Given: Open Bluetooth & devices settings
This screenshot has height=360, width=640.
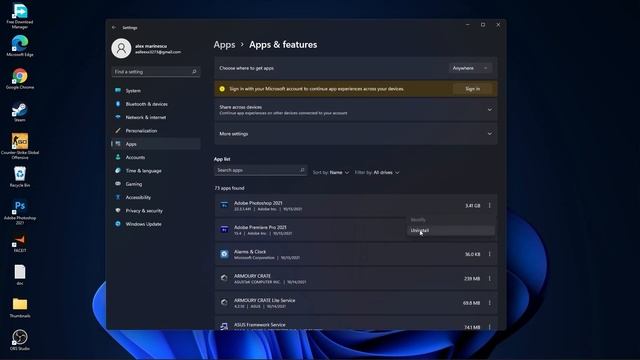Looking at the screenshot, I should point(156,104).
